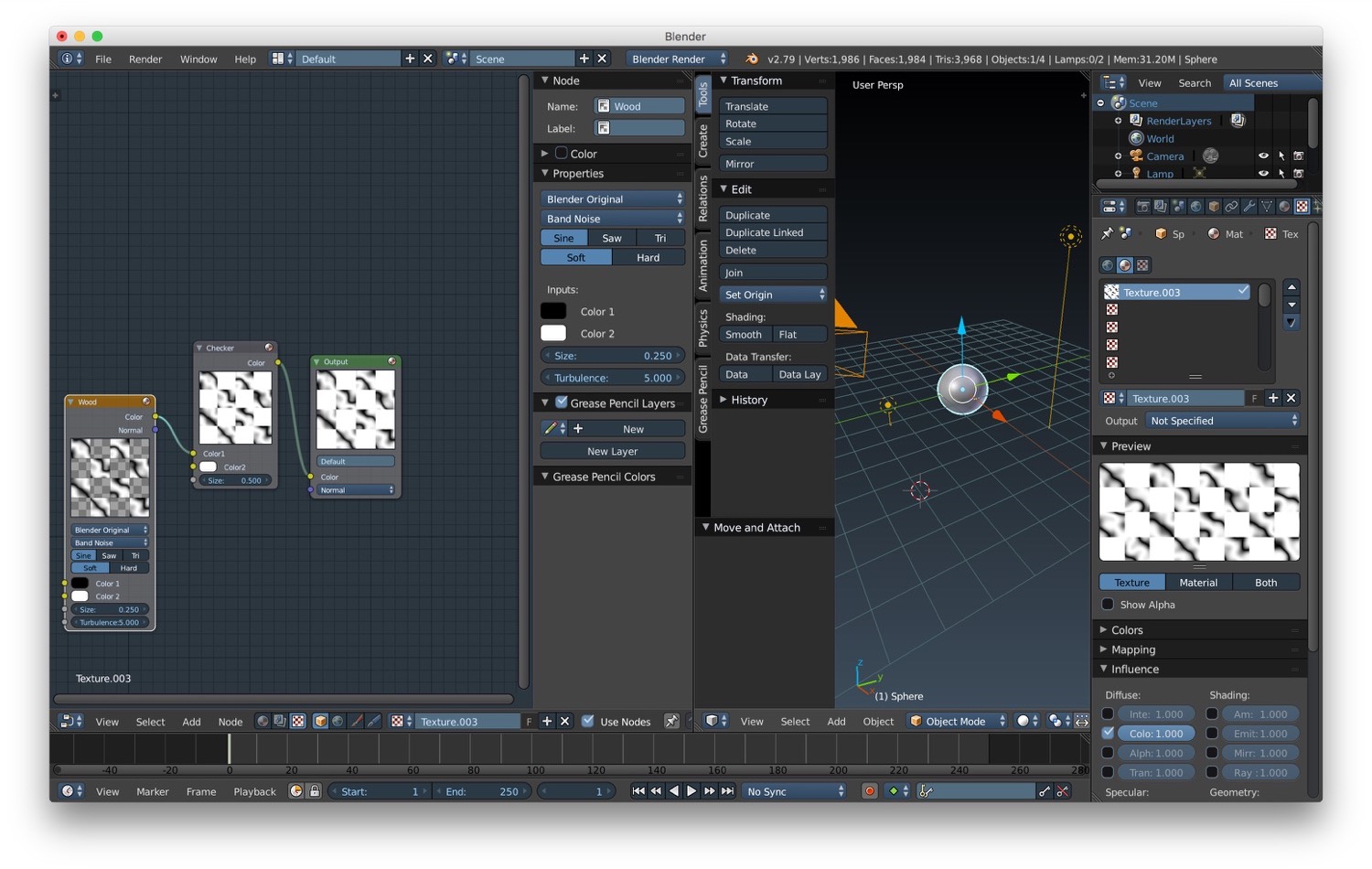This screenshot has width=1372, height=869.
Task: Jump to first frame playback icon
Action: 638,791
